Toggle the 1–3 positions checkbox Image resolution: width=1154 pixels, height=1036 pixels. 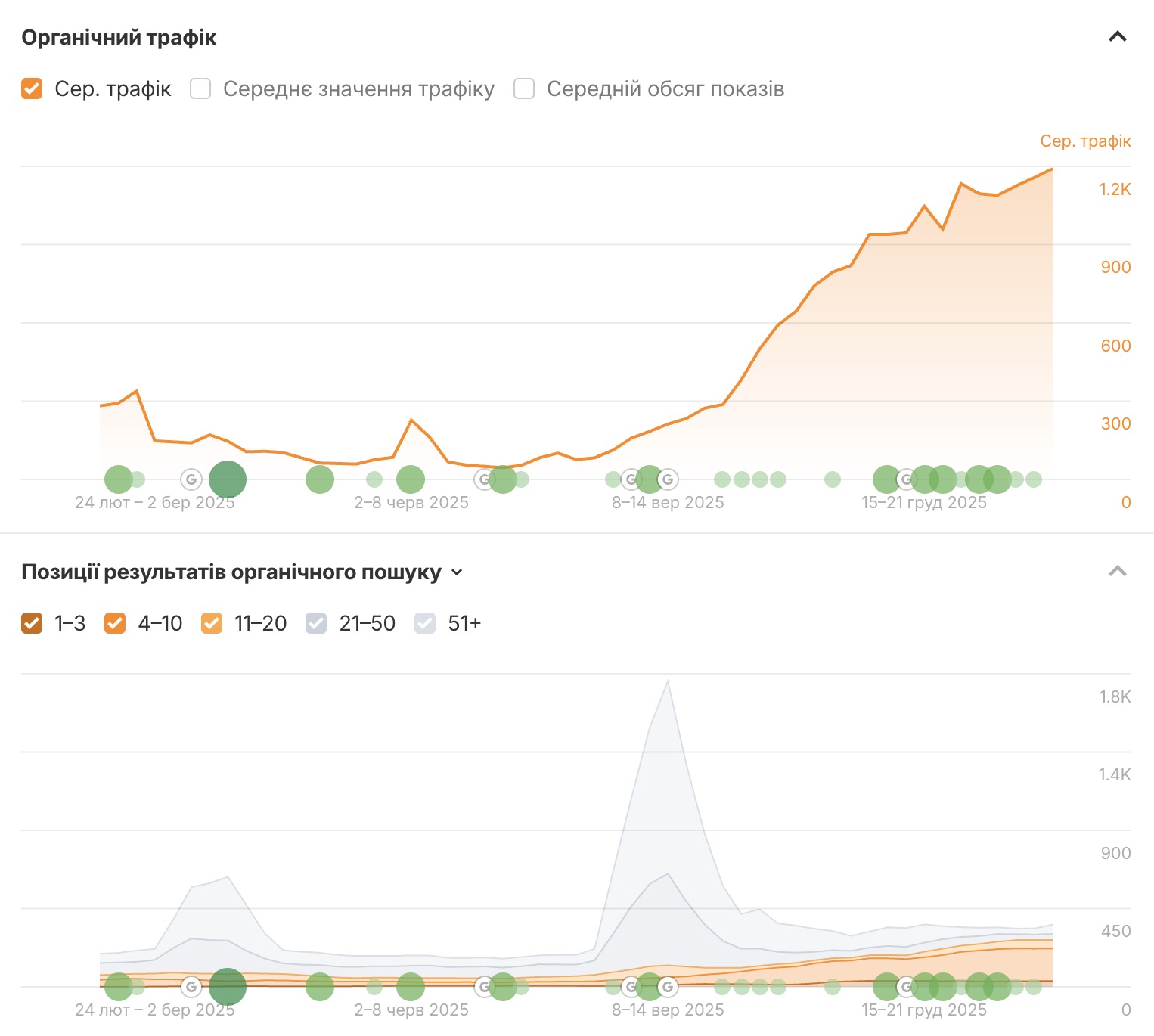[x=32, y=623]
